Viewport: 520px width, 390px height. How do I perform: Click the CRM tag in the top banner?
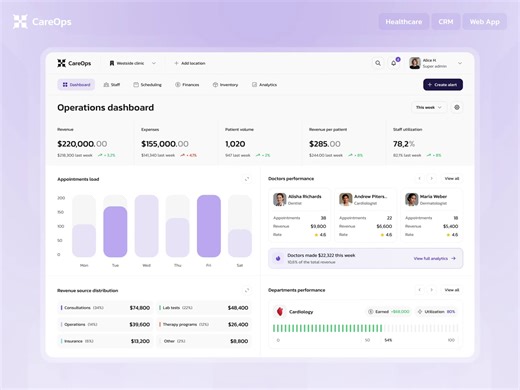(x=446, y=22)
